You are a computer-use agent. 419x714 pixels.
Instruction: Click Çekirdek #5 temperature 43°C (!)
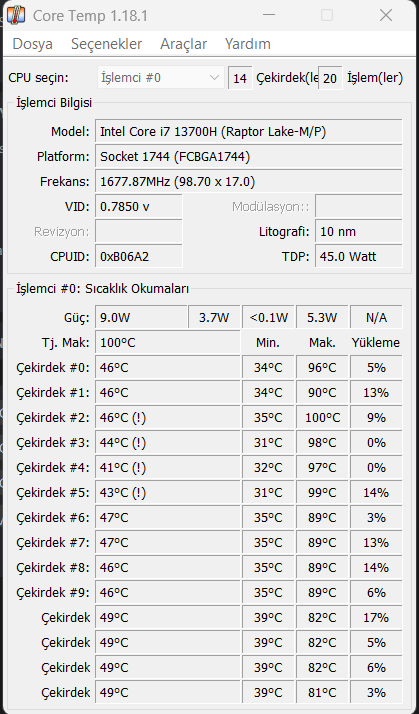[168, 493]
